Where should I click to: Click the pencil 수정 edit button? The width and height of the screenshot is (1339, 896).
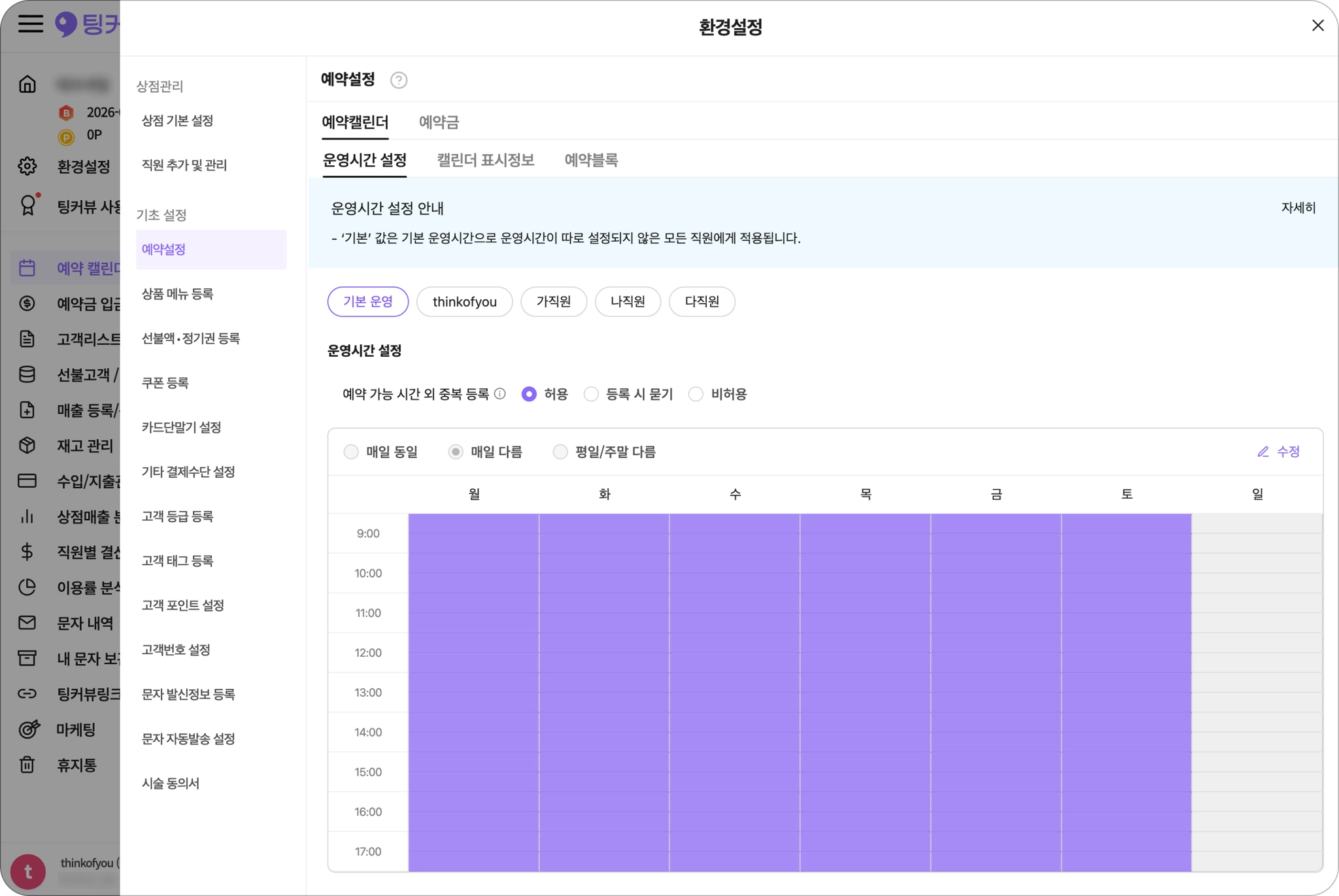coord(1278,452)
